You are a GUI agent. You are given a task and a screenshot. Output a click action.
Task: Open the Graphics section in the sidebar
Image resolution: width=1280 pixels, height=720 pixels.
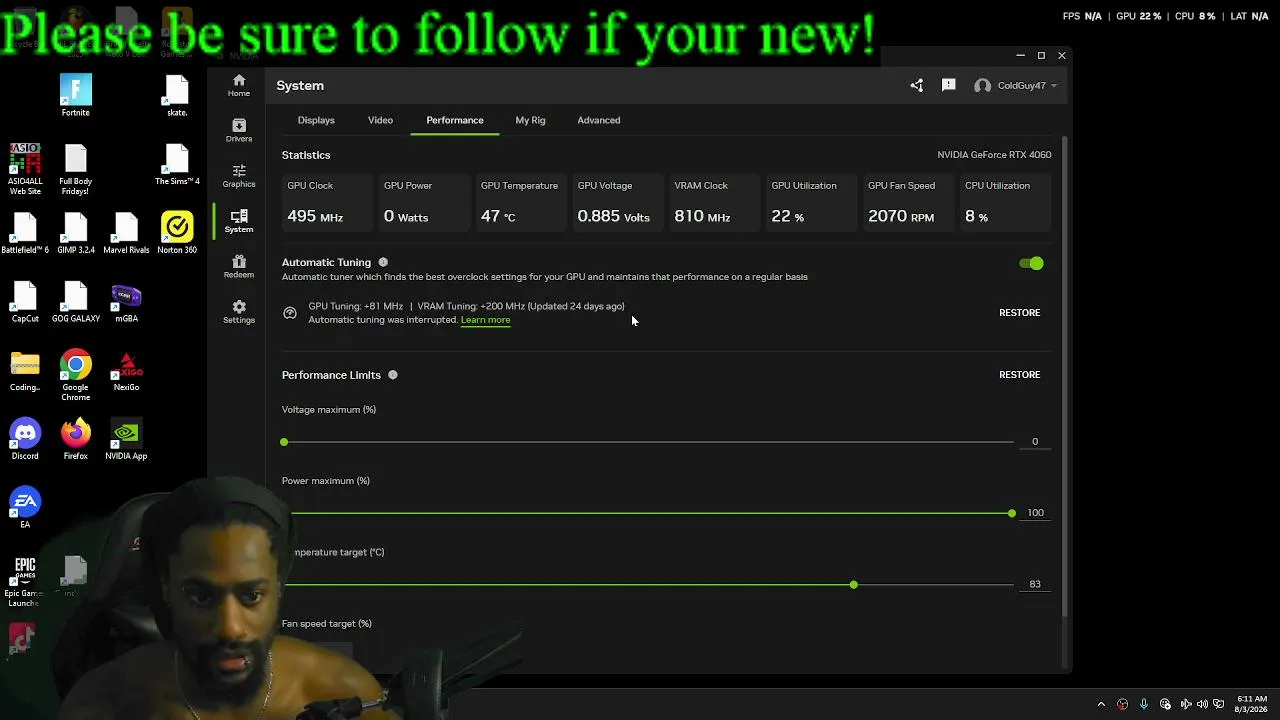point(239,176)
